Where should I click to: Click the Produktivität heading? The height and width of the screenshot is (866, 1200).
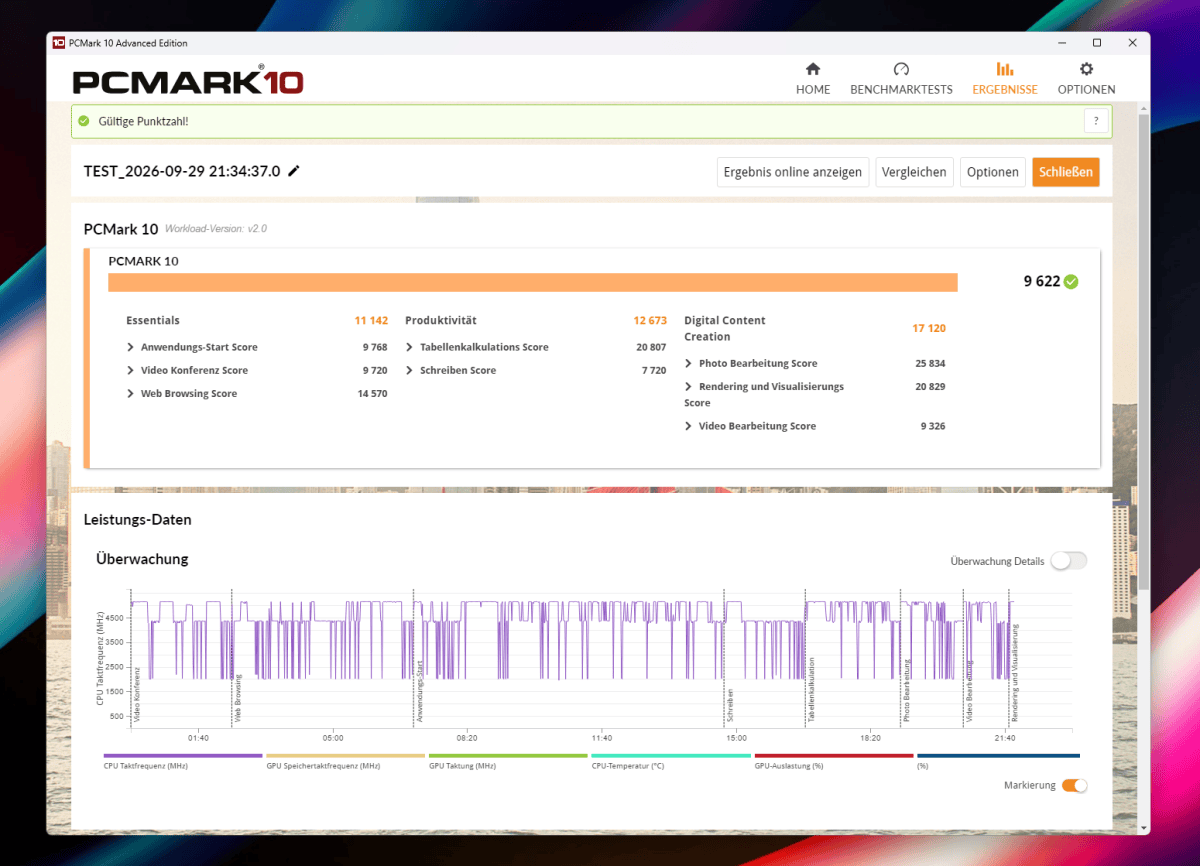tap(441, 320)
